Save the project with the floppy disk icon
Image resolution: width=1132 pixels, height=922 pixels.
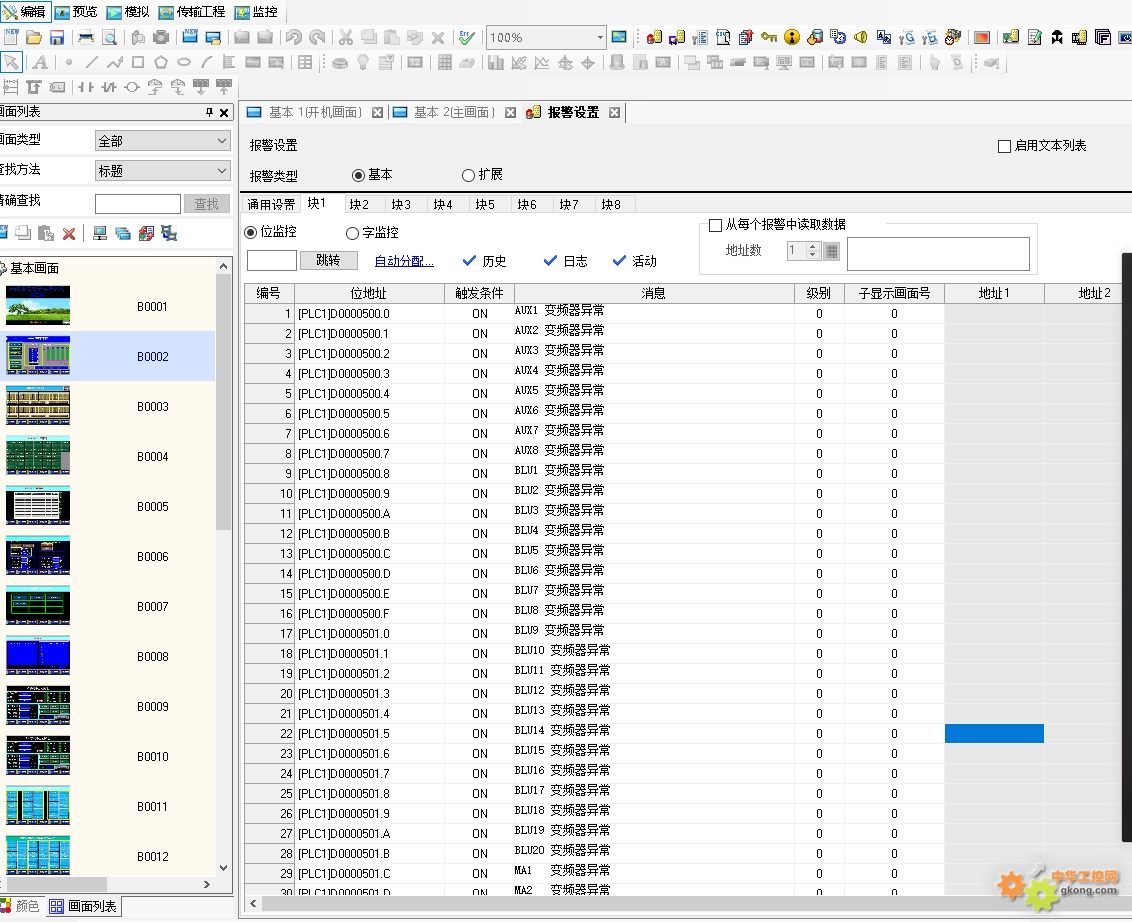57,38
